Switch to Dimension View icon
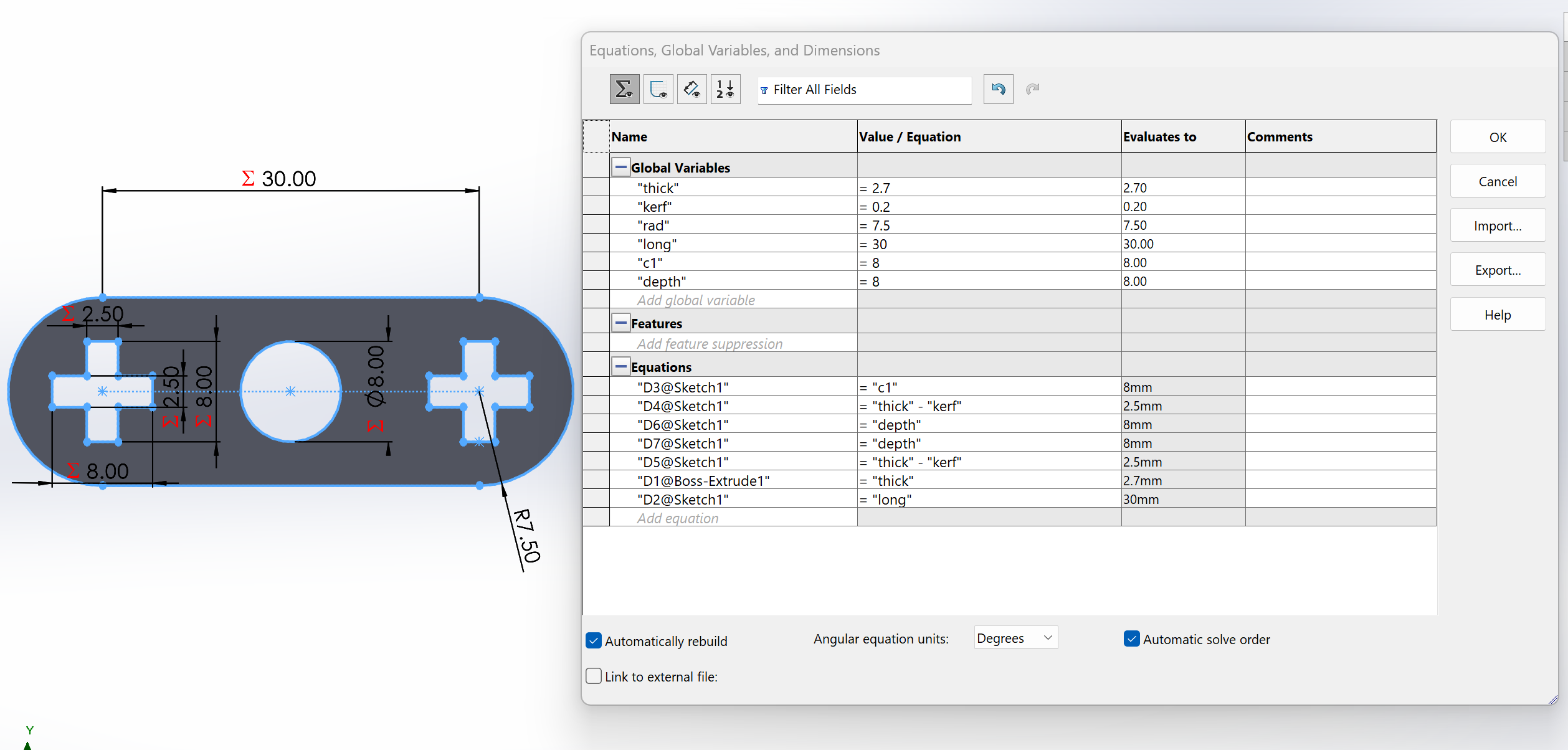 tap(691, 89)
